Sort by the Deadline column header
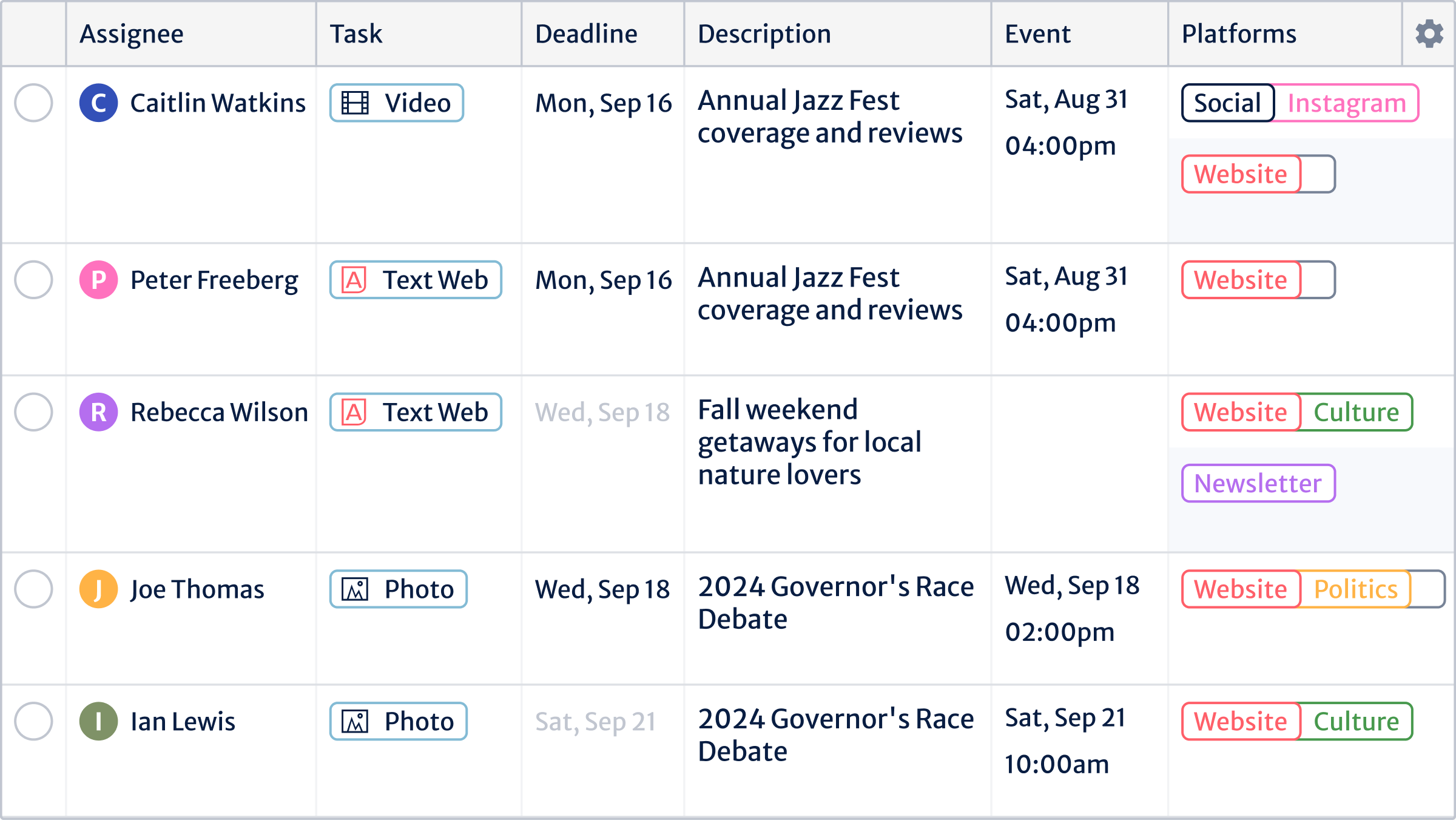 click(586, 34)
